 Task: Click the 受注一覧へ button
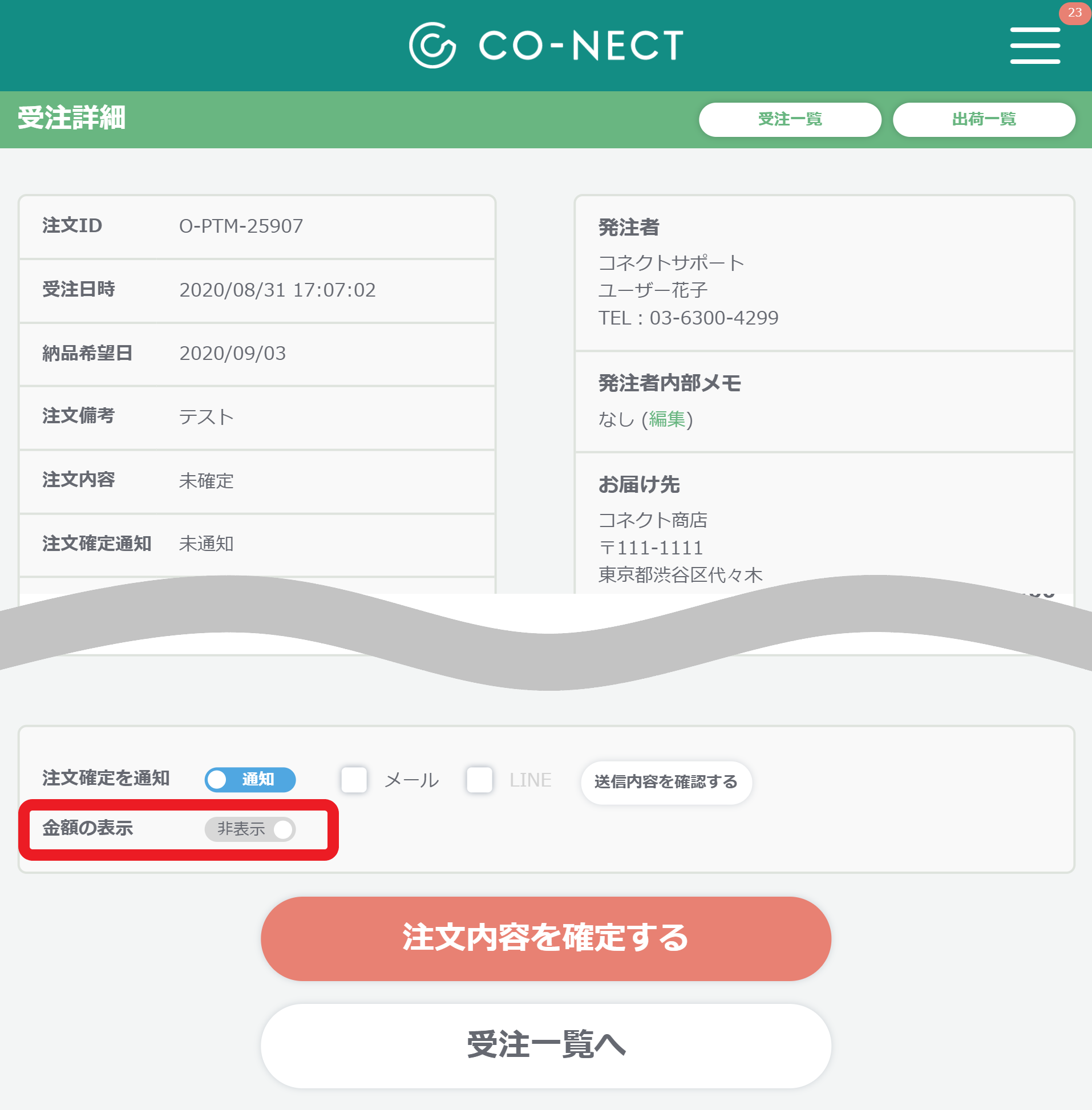[546, 1045]
